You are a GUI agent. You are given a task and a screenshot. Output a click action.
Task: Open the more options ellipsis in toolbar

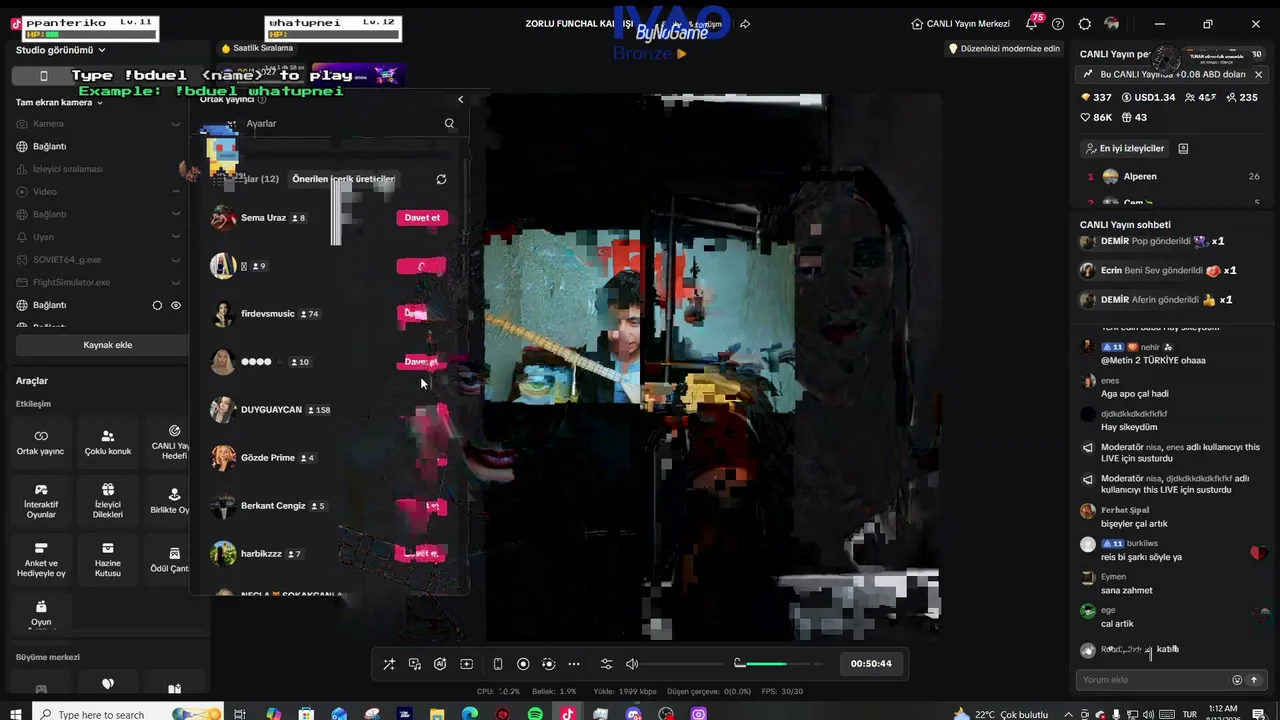click(x=574, y=664)
